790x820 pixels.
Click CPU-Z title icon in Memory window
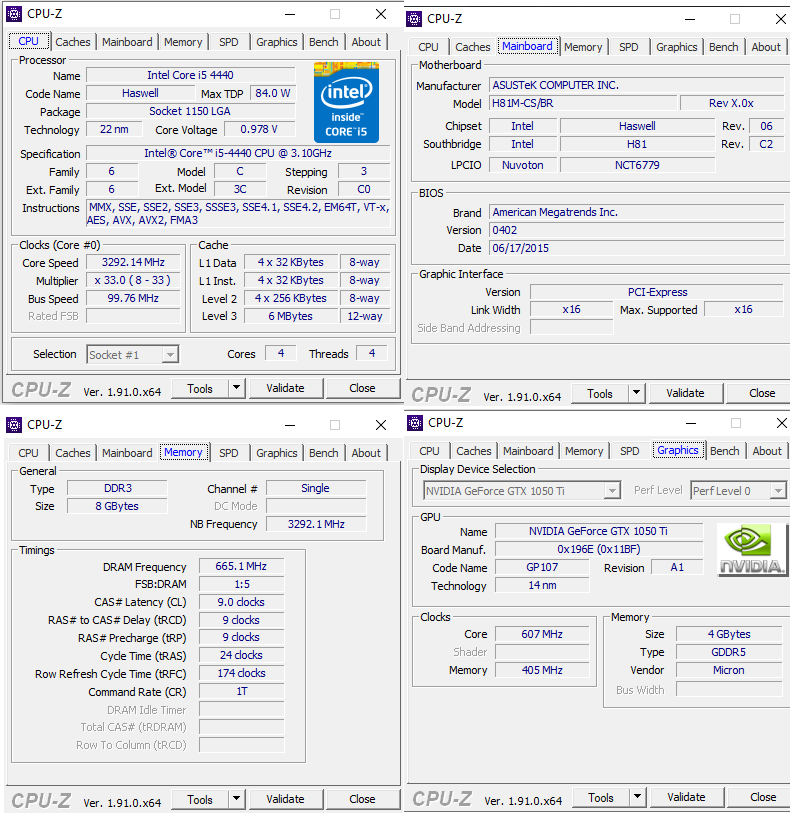(14, 425)
